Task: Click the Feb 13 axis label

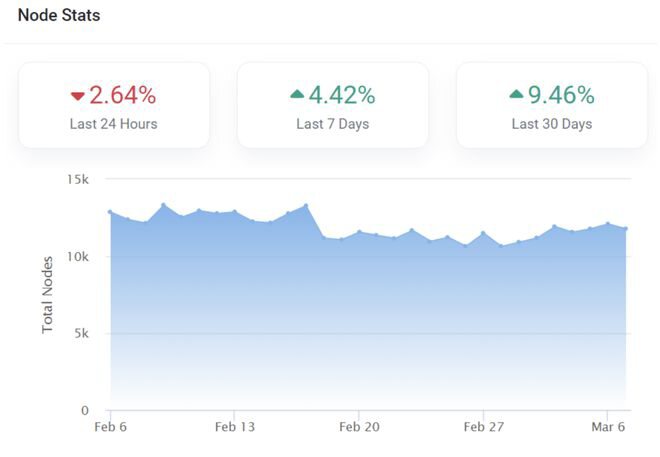Action: 235,427
